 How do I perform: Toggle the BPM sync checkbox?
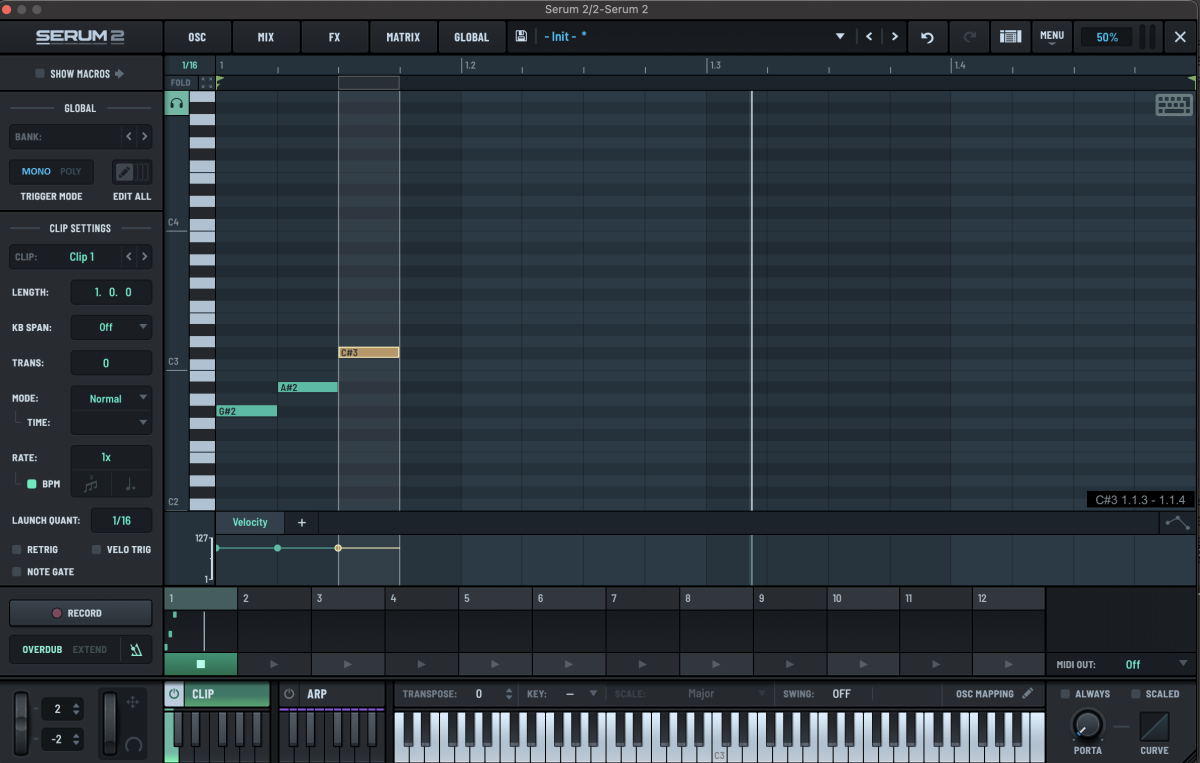tap(32, 484)
